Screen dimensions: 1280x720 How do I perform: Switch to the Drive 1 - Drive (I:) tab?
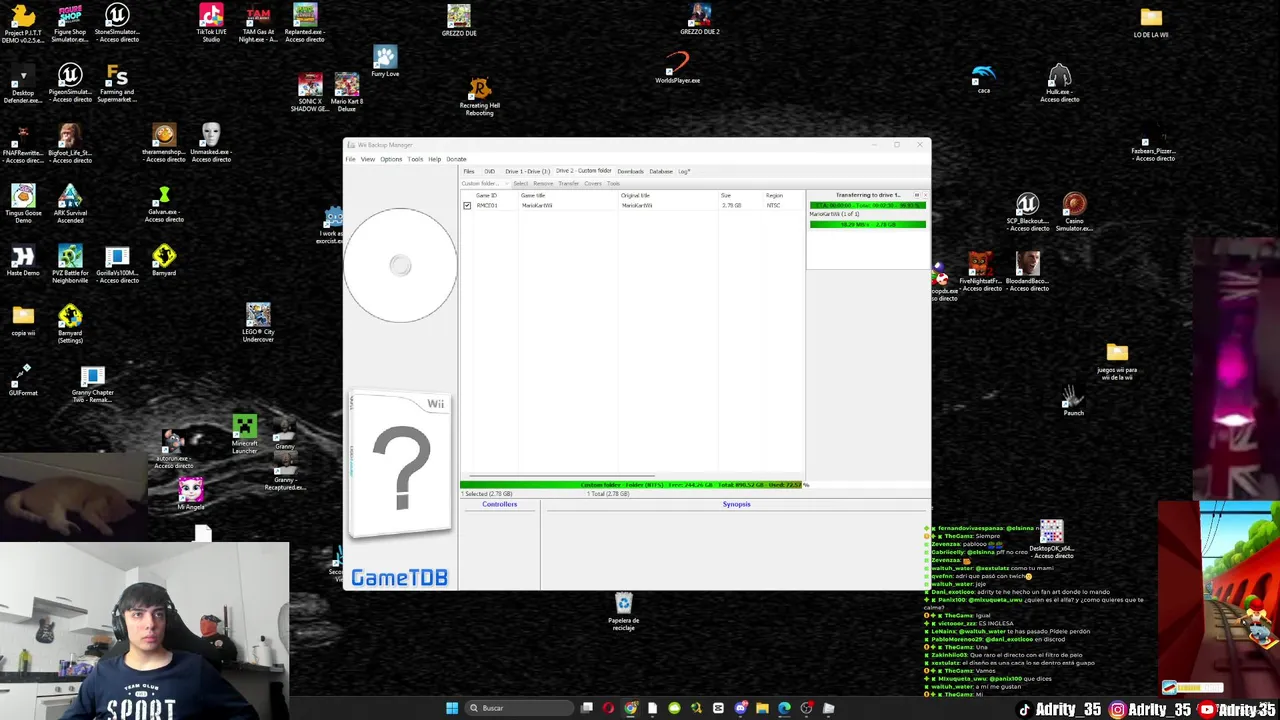(x=527, y=171)
